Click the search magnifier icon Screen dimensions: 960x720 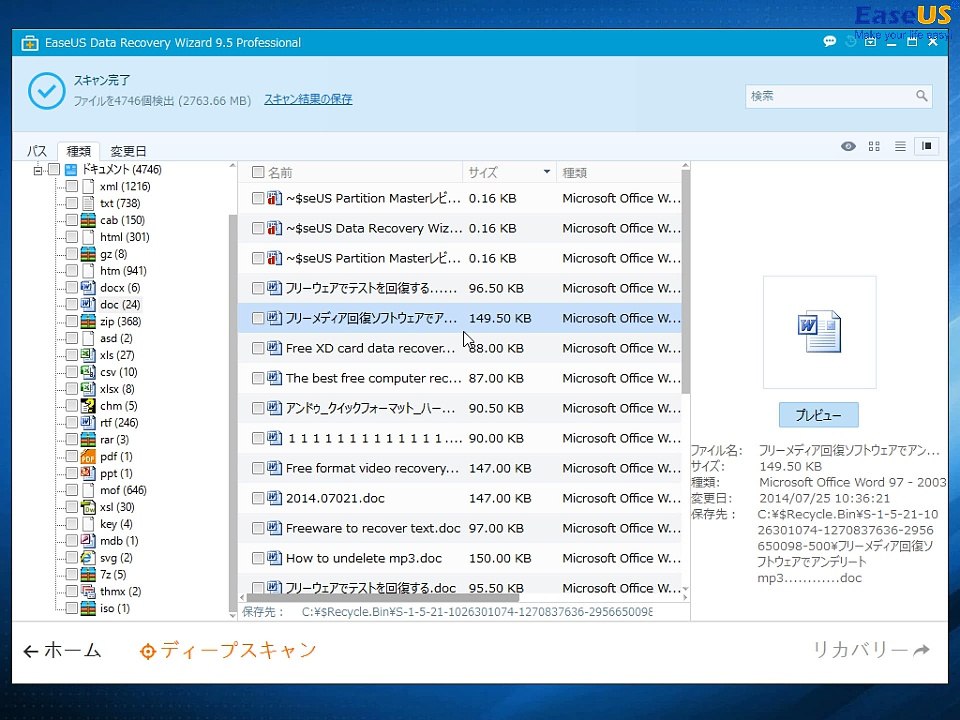click(x=921, y=96)
